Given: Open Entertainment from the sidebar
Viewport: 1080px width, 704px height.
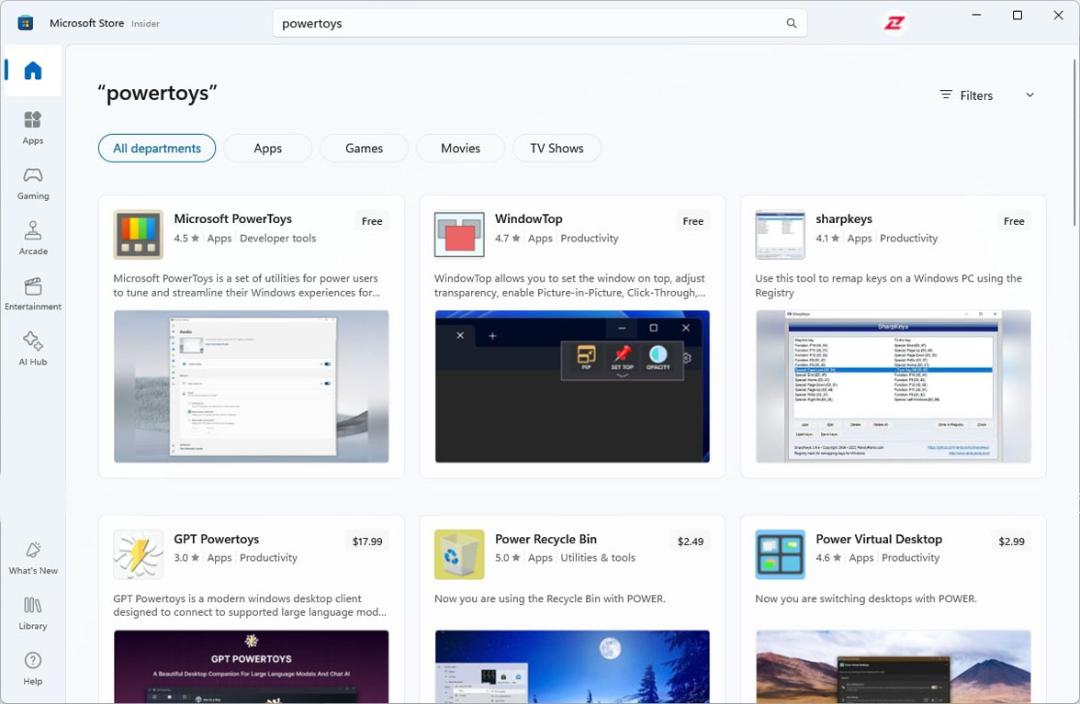Looking at the screenshot, I should click(32, 293).
